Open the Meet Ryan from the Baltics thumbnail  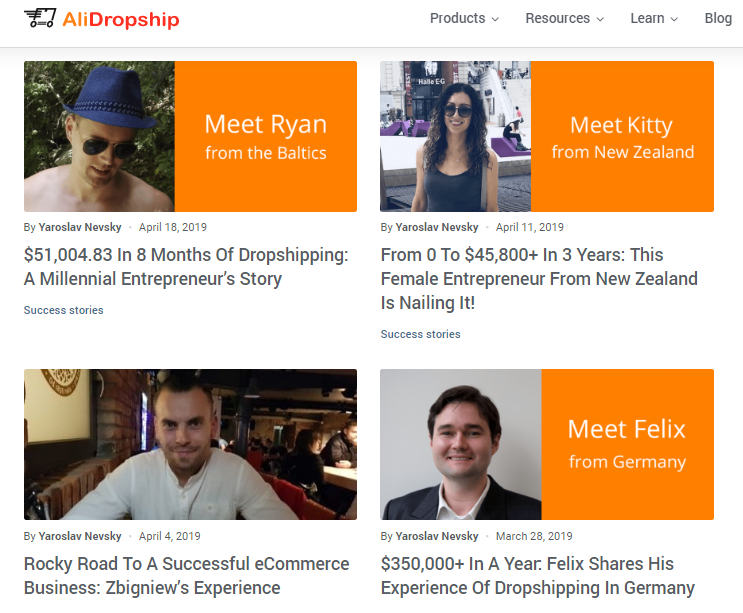[190, 136]
